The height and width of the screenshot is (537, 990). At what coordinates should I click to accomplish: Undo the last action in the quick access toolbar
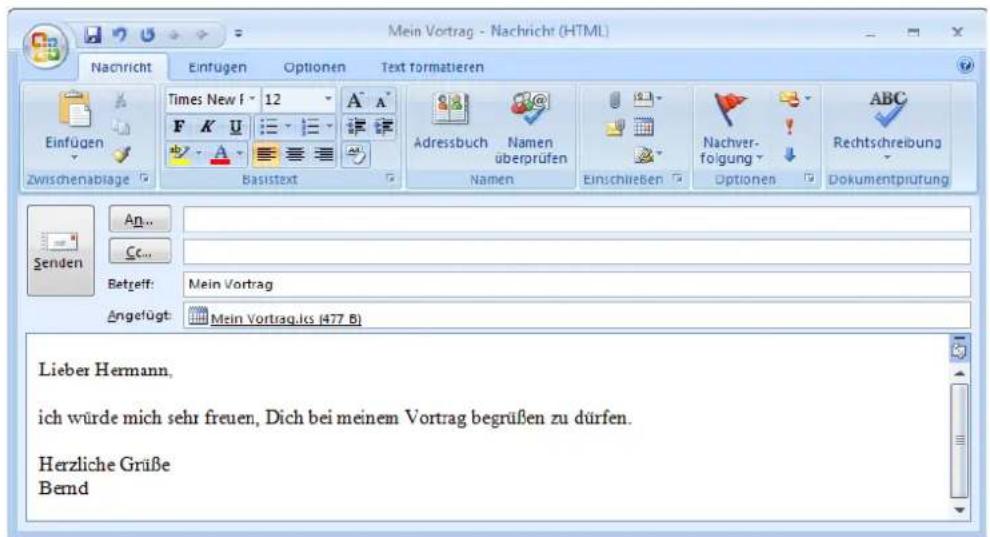(120, 34)
